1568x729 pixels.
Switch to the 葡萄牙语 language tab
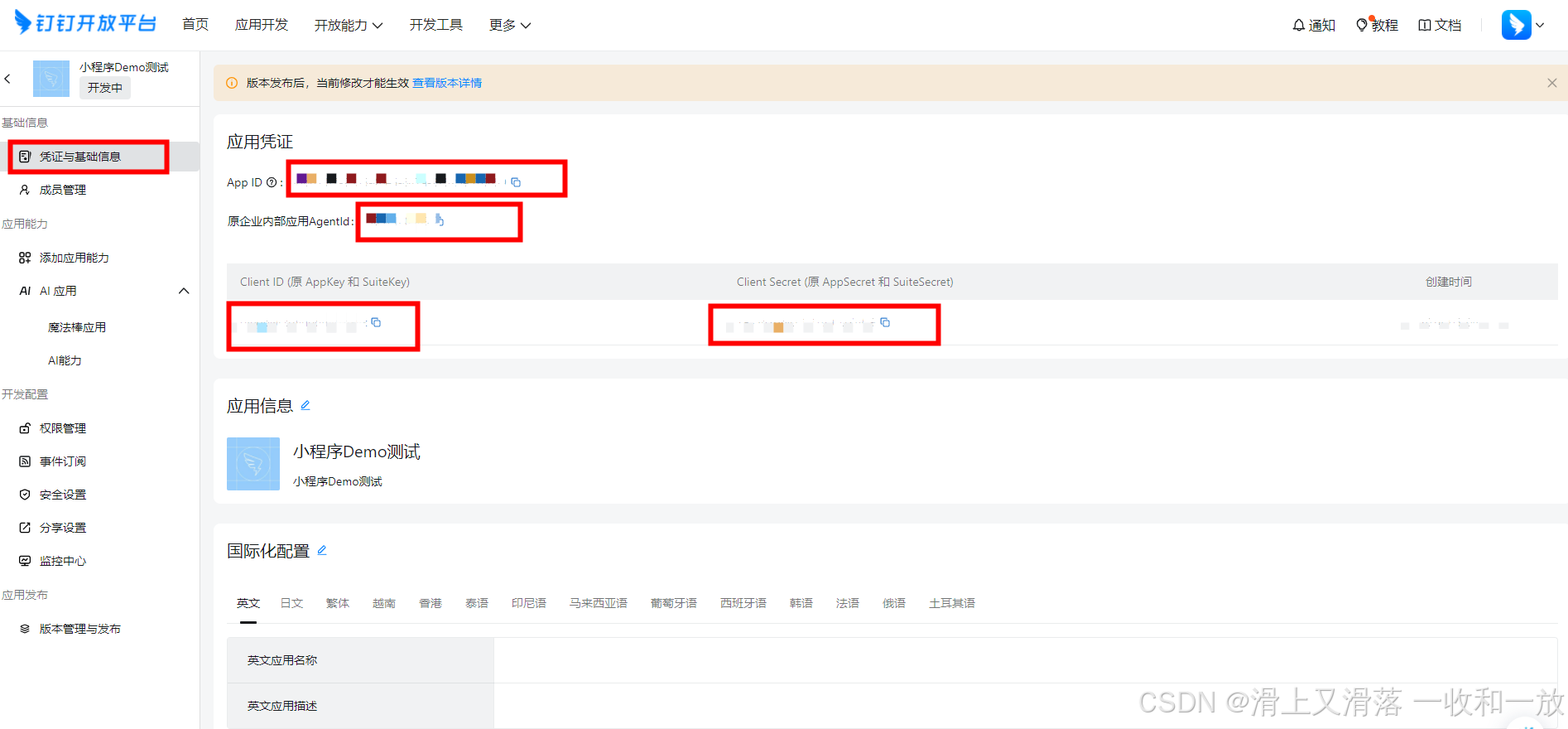click(674, 603)
